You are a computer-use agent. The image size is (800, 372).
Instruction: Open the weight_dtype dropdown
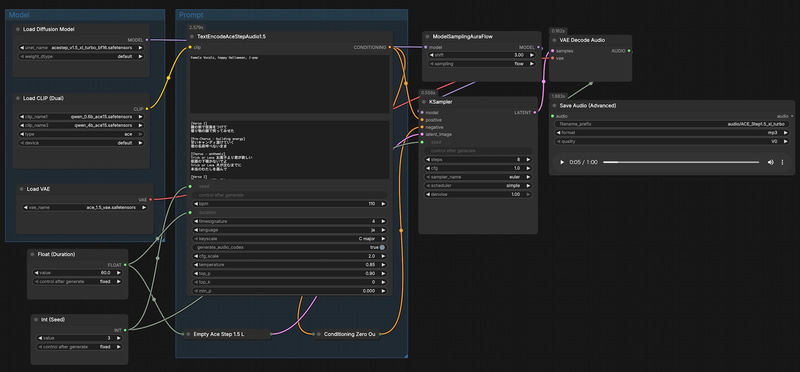coord(81,56)
